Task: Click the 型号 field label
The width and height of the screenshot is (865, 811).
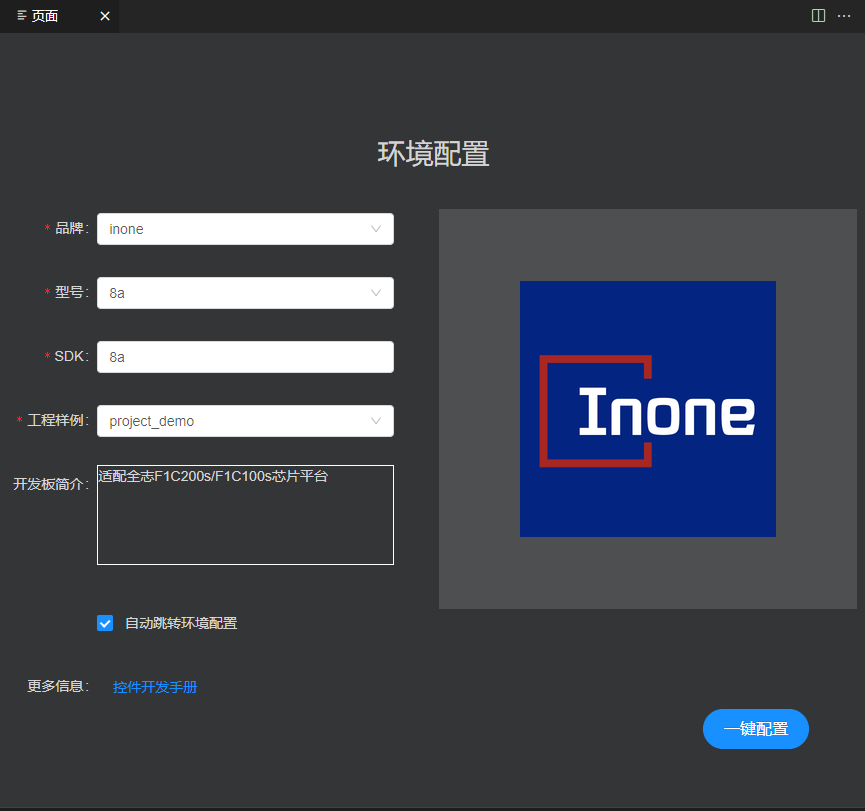Action: (x=72, y=292)
